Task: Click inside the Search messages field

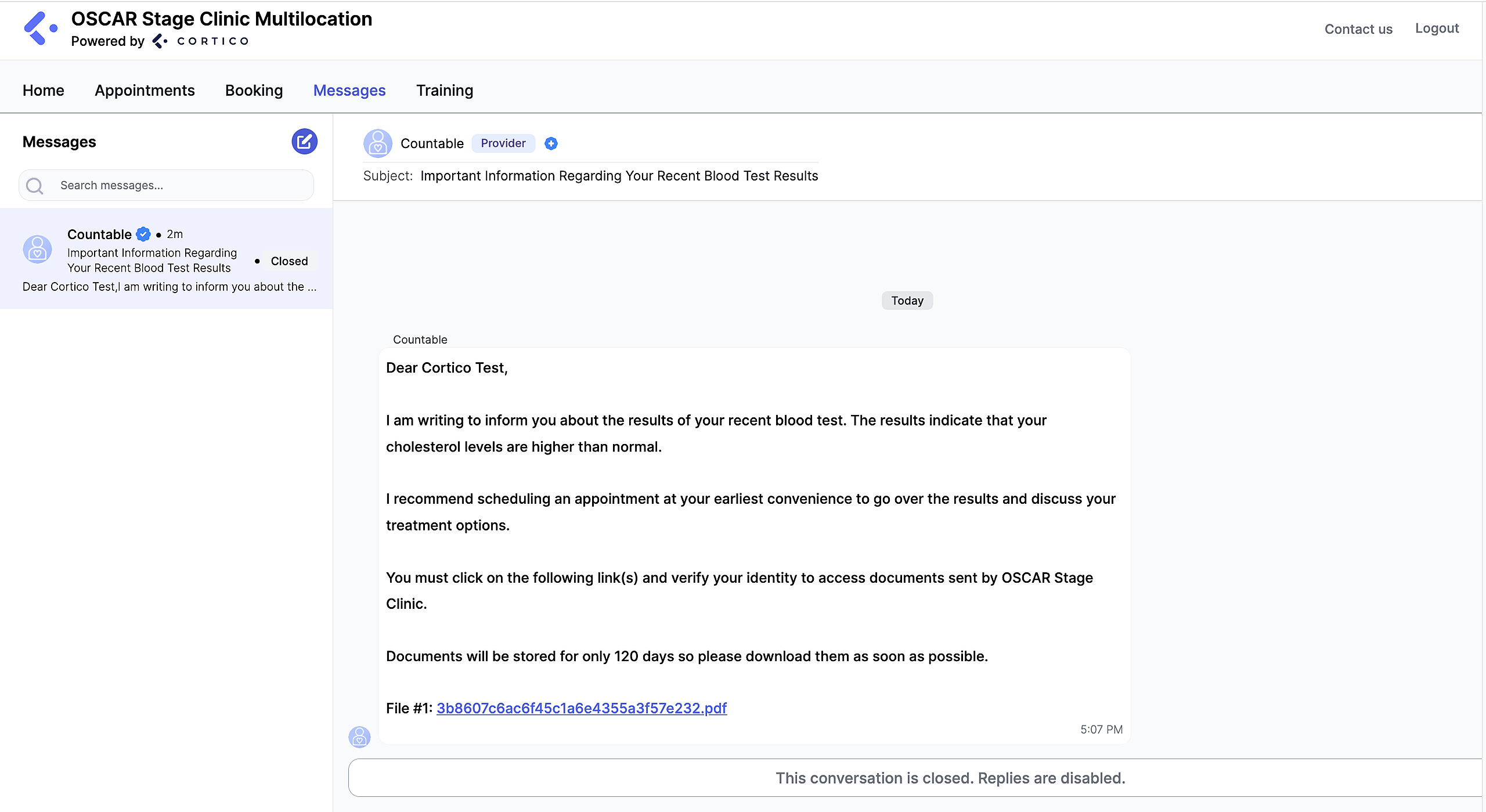Action: (x=180, y=186)
